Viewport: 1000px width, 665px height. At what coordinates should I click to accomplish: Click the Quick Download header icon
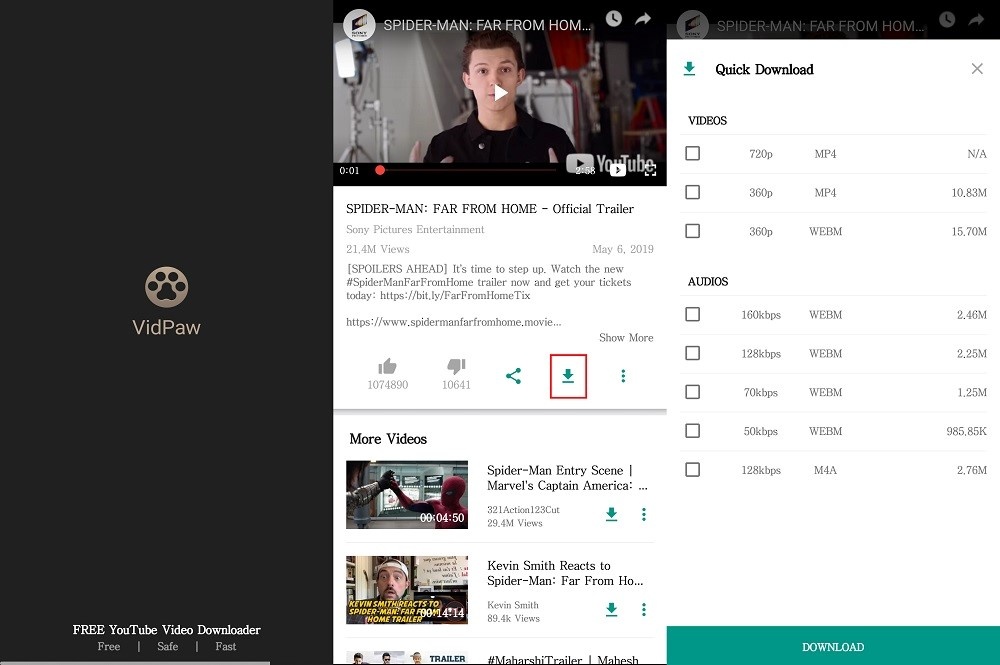click(x=689, y=69)
